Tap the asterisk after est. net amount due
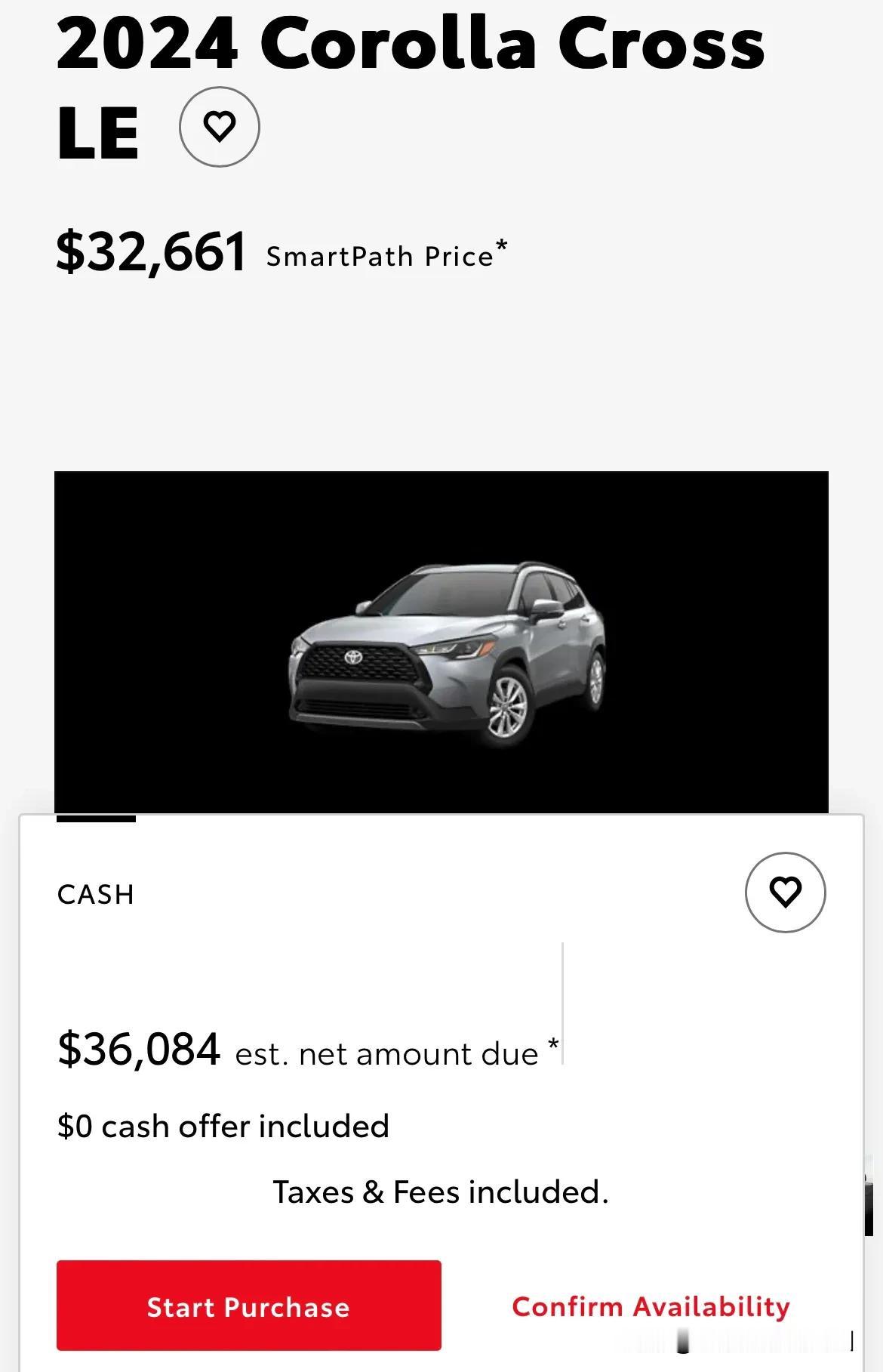This screenshot has width=883, height=1372. click(553, 1045)
